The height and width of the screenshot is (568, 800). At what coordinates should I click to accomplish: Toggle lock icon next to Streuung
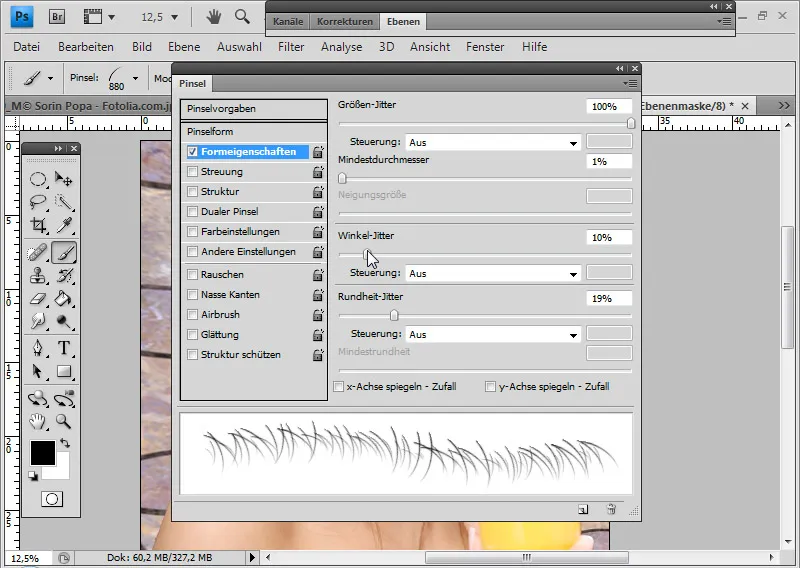pos(318,172)
